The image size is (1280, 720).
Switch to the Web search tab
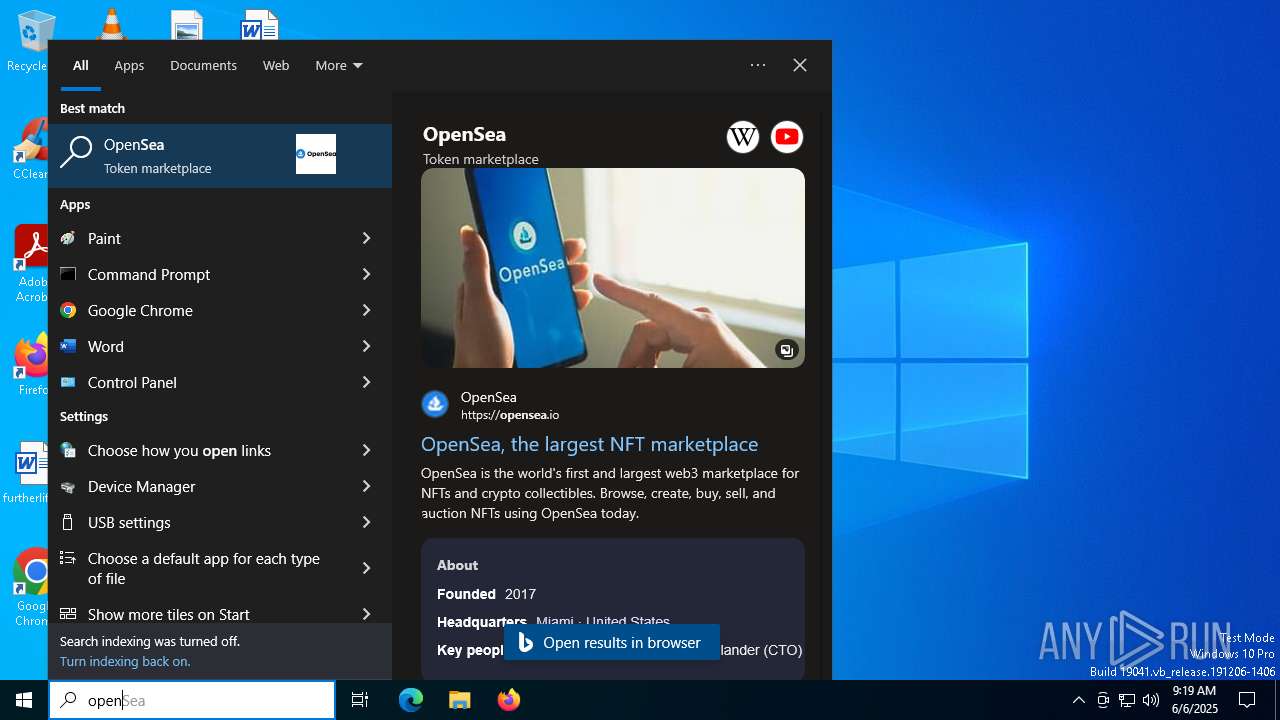click(276, 65)
